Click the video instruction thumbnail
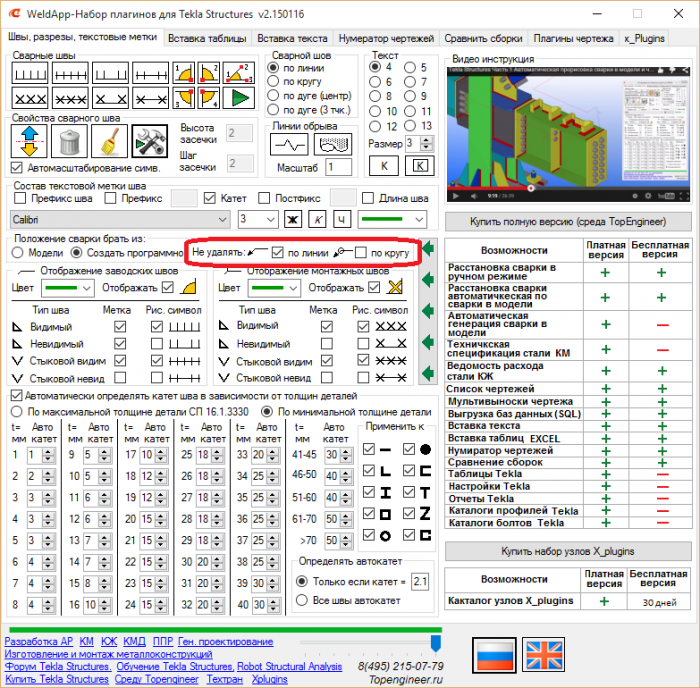 pos(568,135)
